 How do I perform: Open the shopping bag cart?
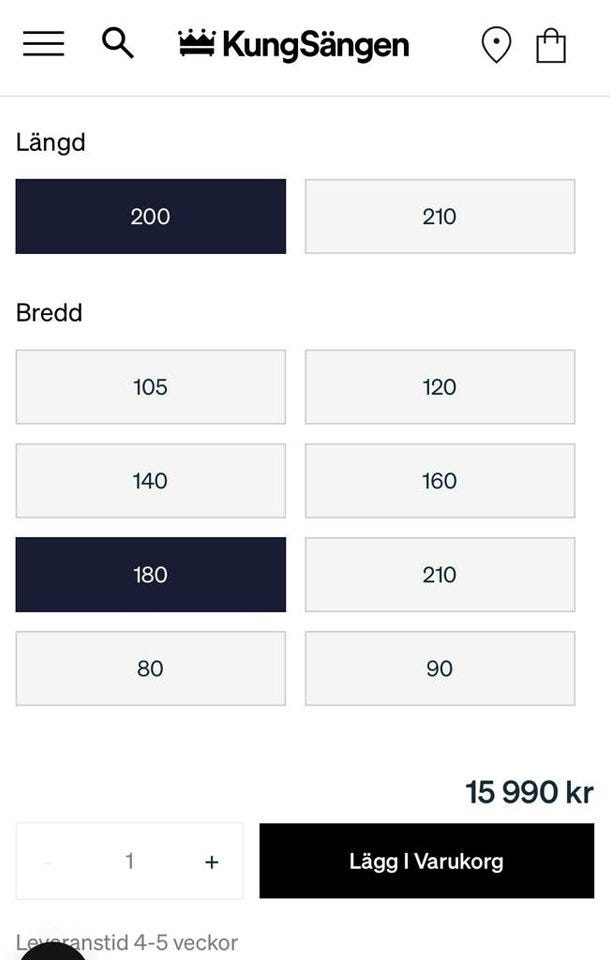[x=551, y=45]
